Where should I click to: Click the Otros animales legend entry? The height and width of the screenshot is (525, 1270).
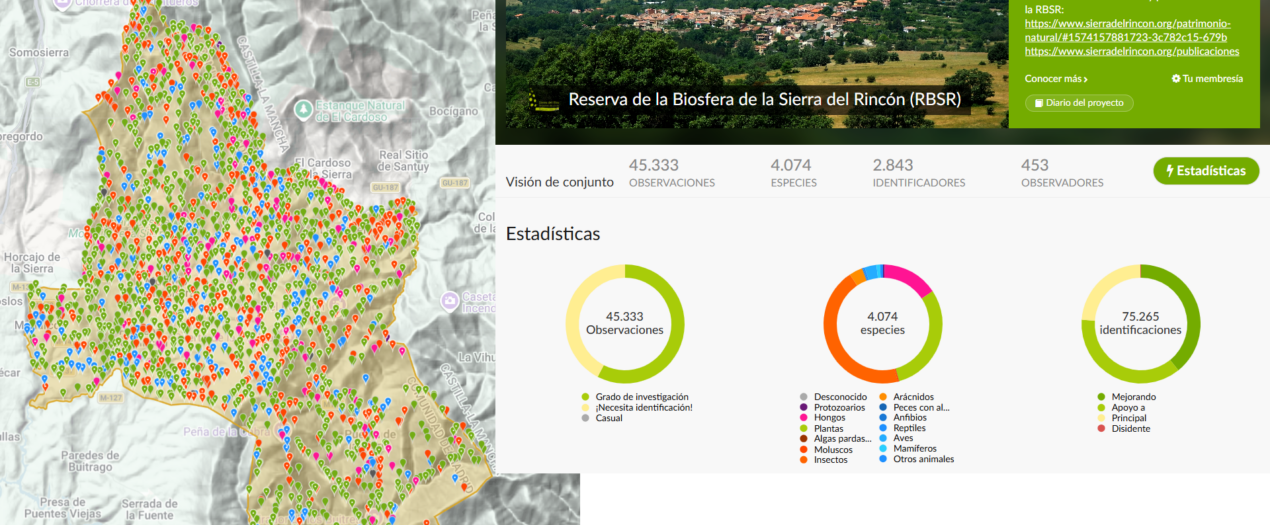click(916, 459)
